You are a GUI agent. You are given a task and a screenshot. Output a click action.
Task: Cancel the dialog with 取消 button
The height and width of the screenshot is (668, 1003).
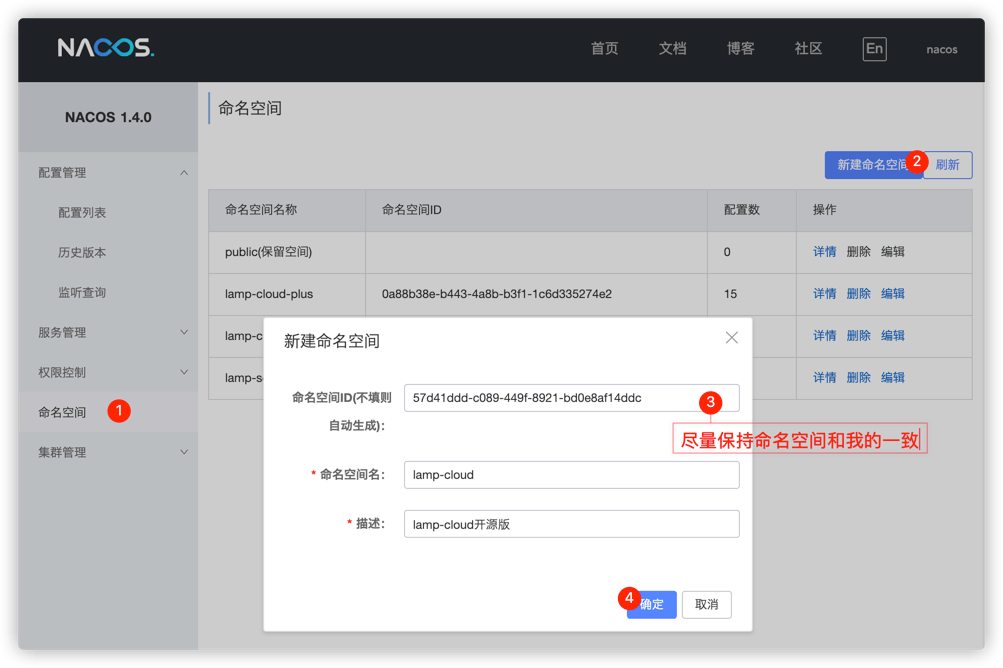[706, 605]
